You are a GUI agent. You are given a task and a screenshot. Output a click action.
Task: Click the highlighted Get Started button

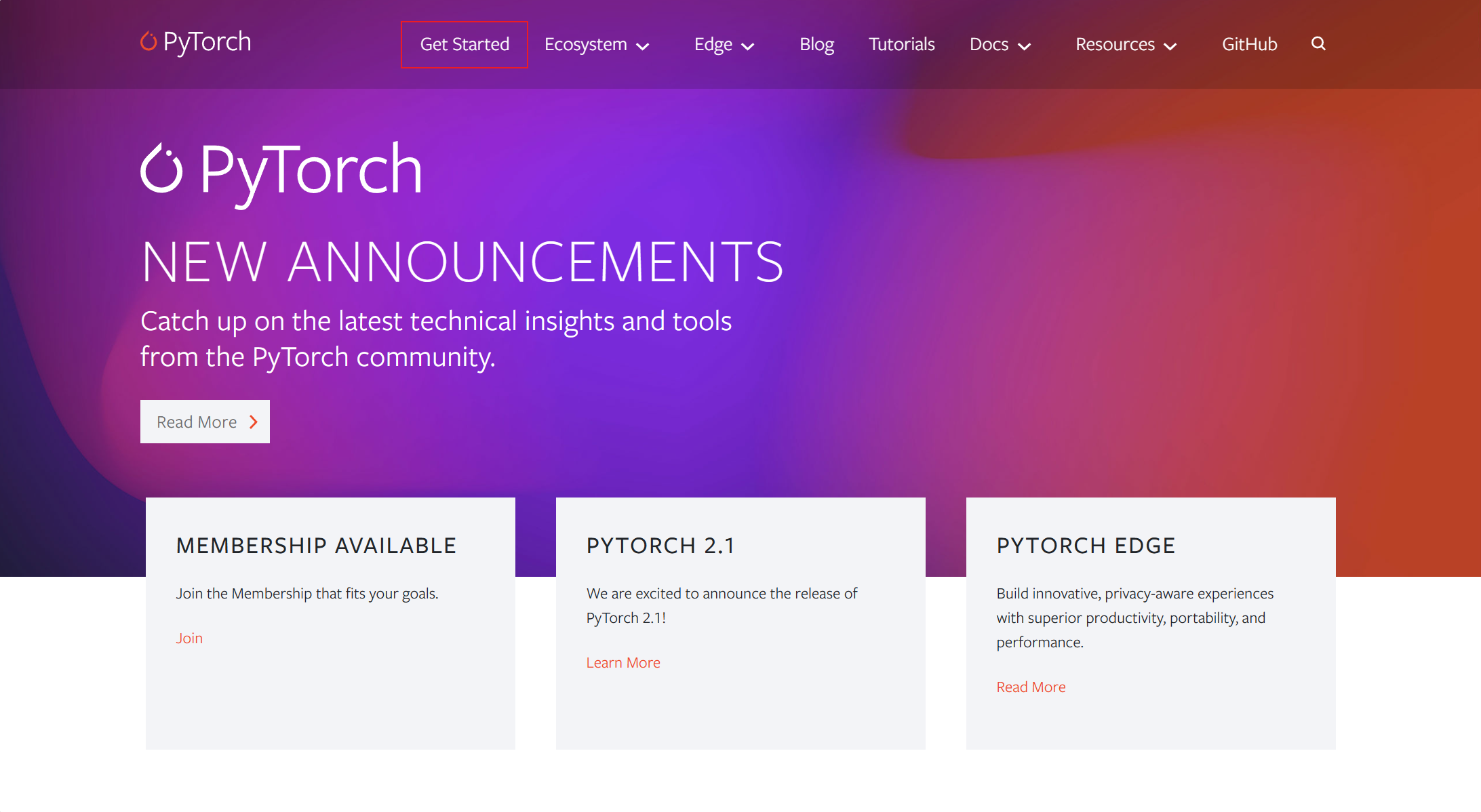[x=465, y=44]
